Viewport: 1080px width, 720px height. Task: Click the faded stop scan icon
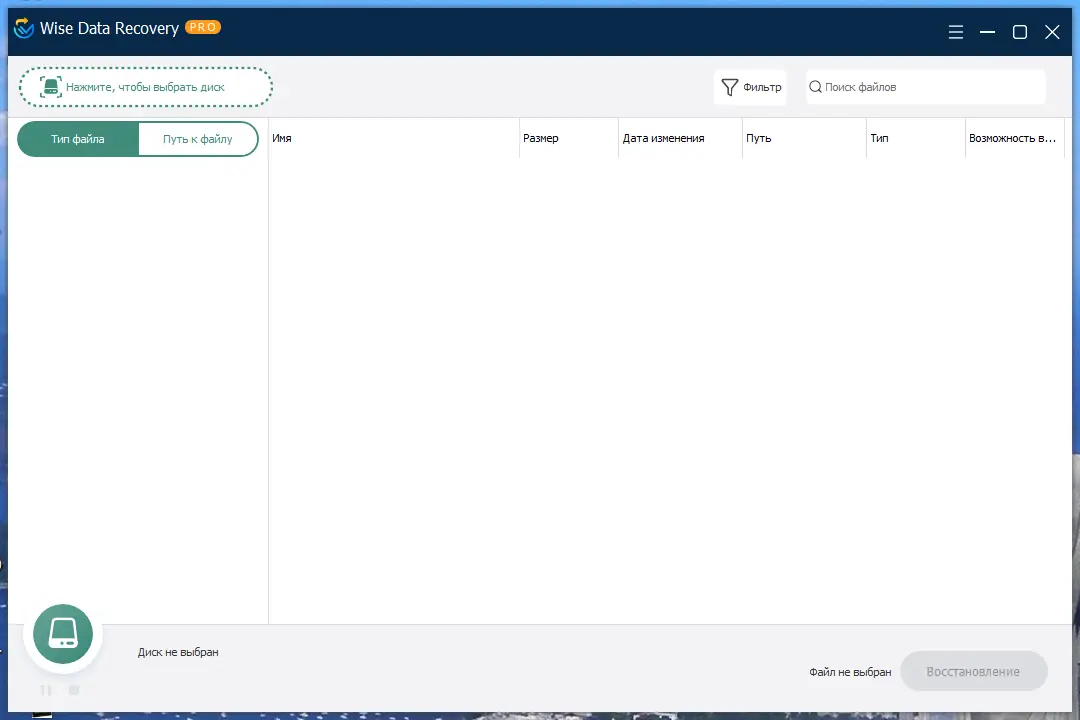click(x=74, y=690)
